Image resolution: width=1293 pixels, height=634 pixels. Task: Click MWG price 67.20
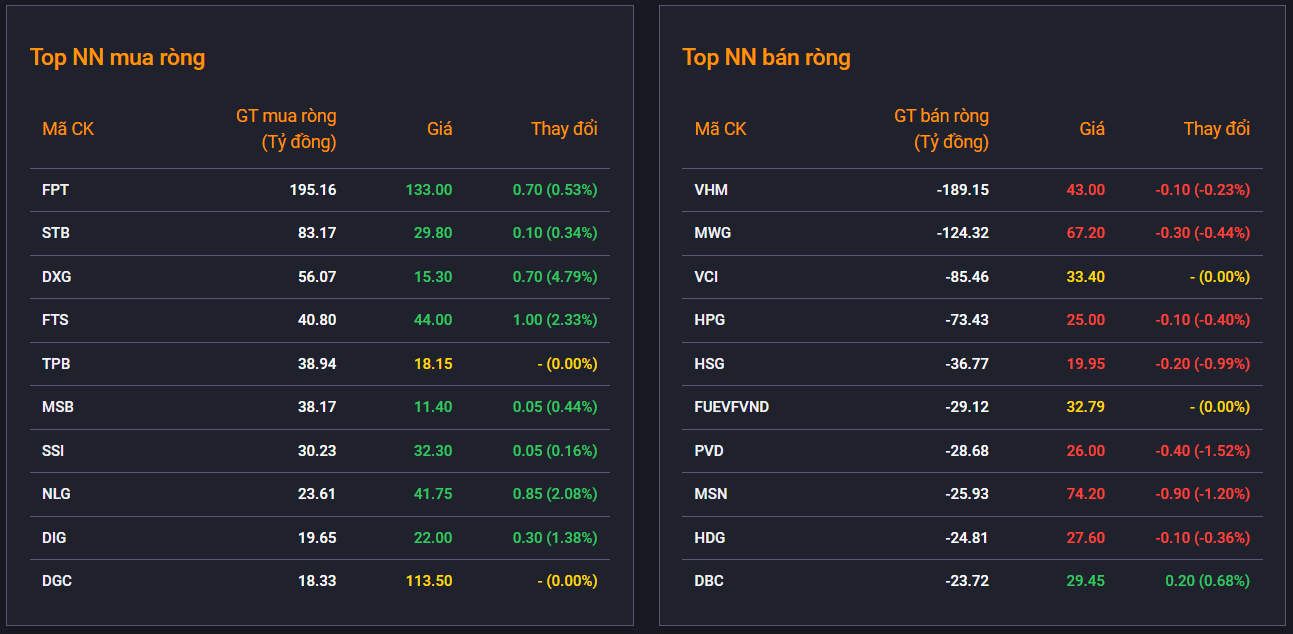pos(1086,233)
